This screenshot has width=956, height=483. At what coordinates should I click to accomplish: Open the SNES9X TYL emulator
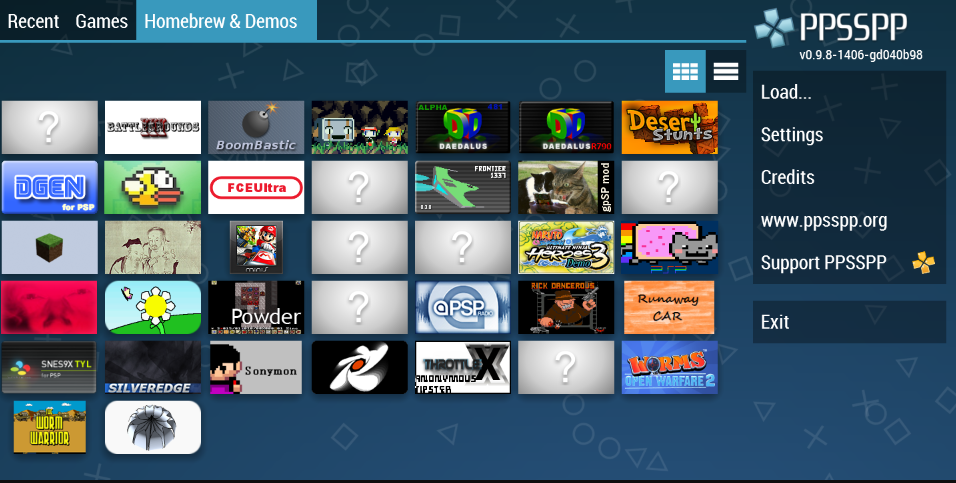tap(50, 367)
